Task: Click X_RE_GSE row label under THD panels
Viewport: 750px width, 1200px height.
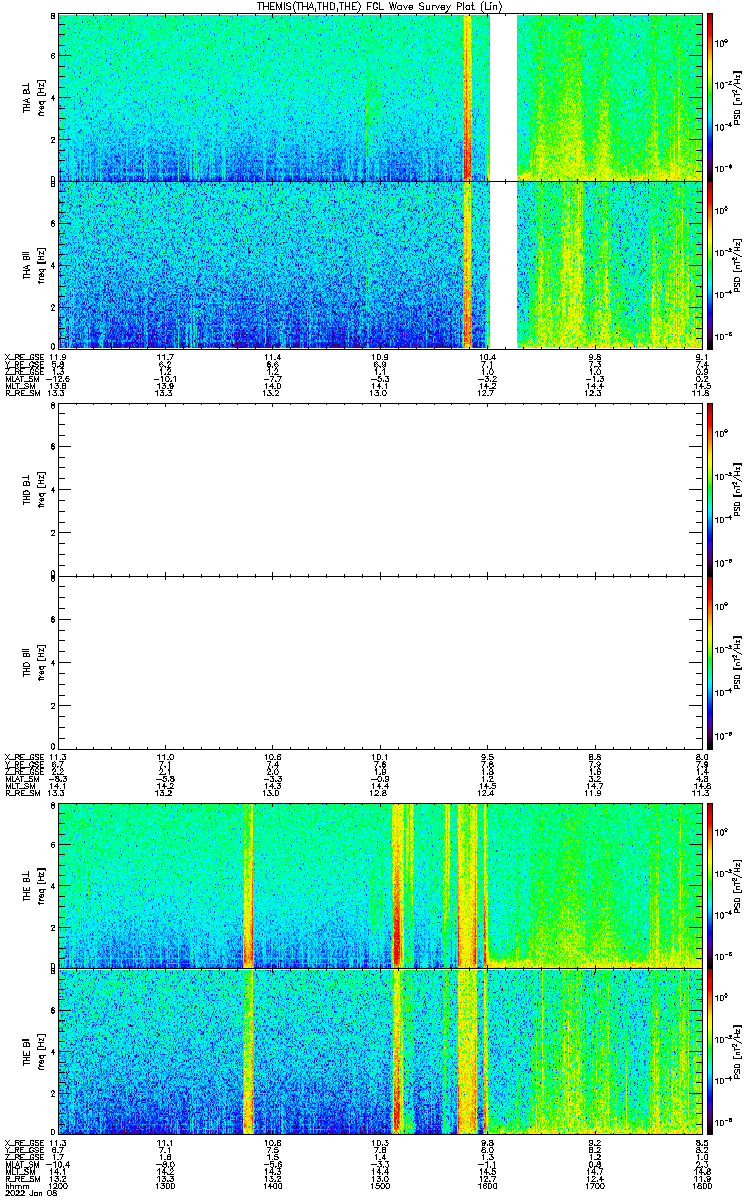Action: [x=22, y=757]
